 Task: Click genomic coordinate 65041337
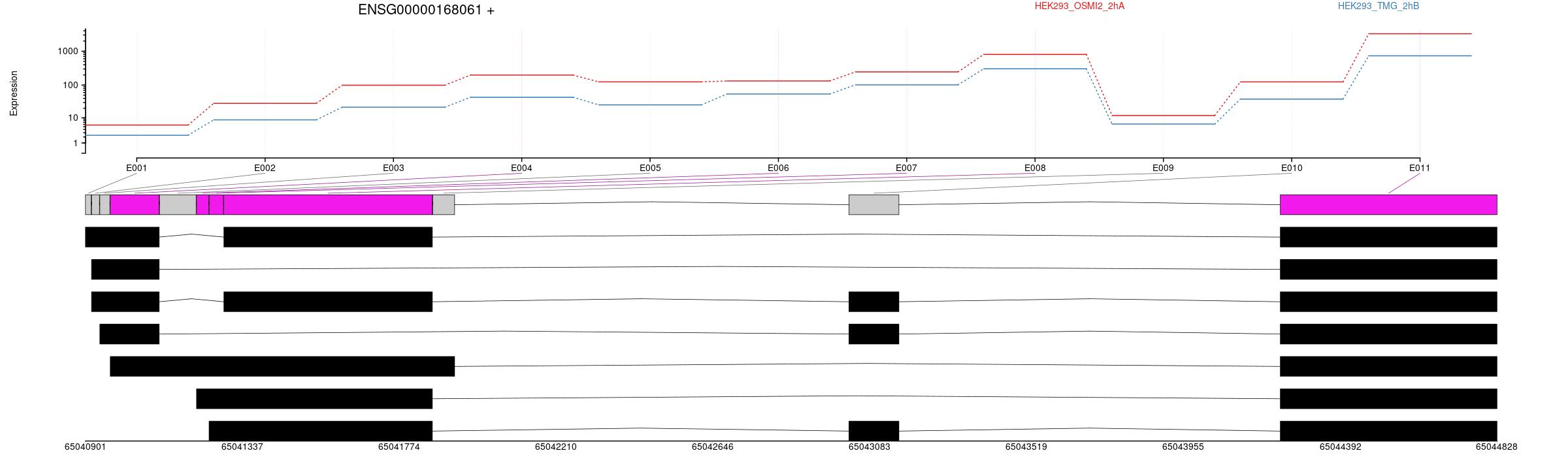coord(242,447)
